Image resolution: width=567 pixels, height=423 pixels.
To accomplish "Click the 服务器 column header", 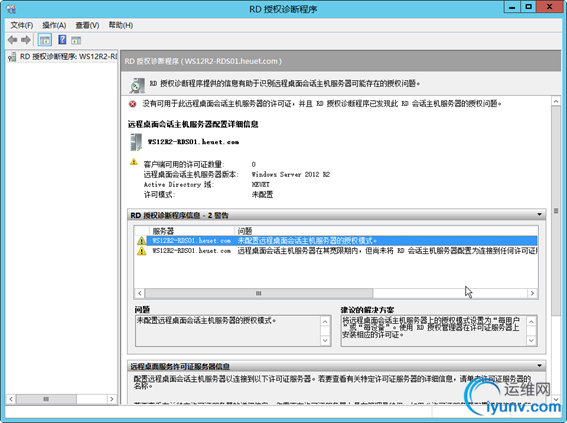I will pos(192,231).
